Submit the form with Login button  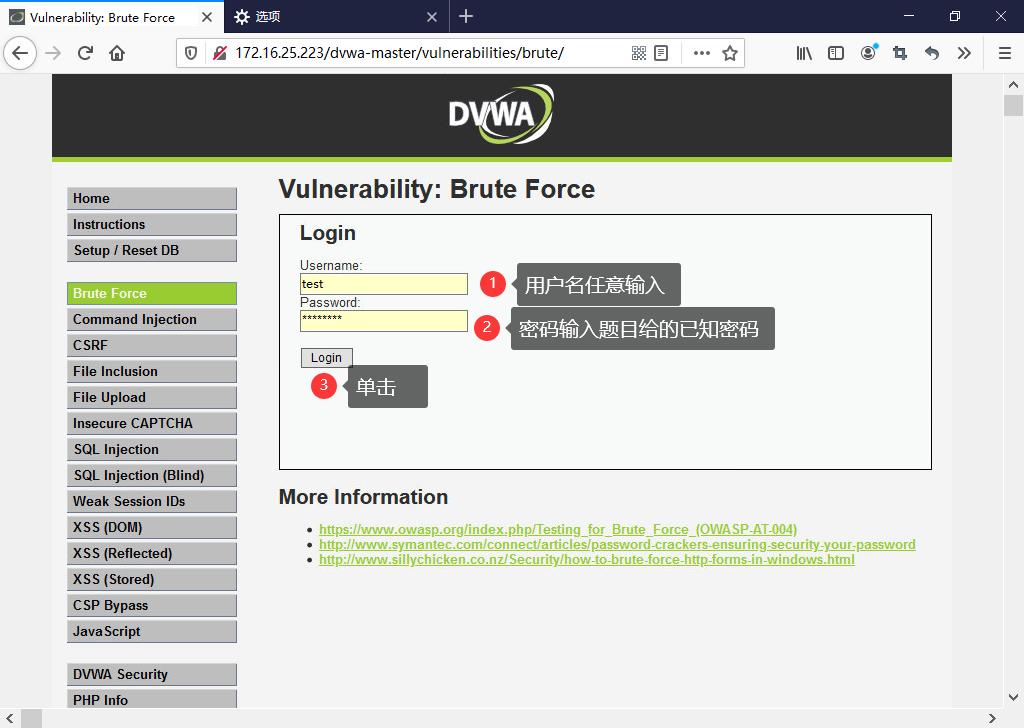click(327, 358)
